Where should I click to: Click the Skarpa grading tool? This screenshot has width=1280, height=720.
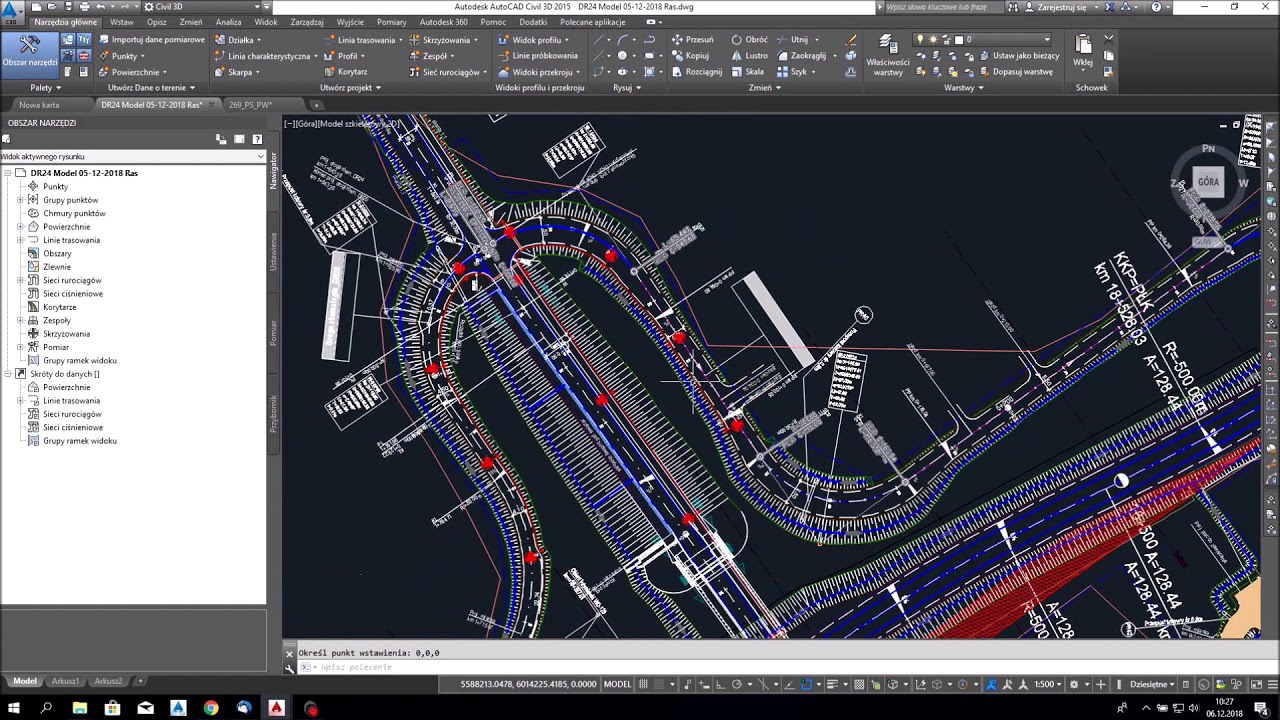coord(238,72)
